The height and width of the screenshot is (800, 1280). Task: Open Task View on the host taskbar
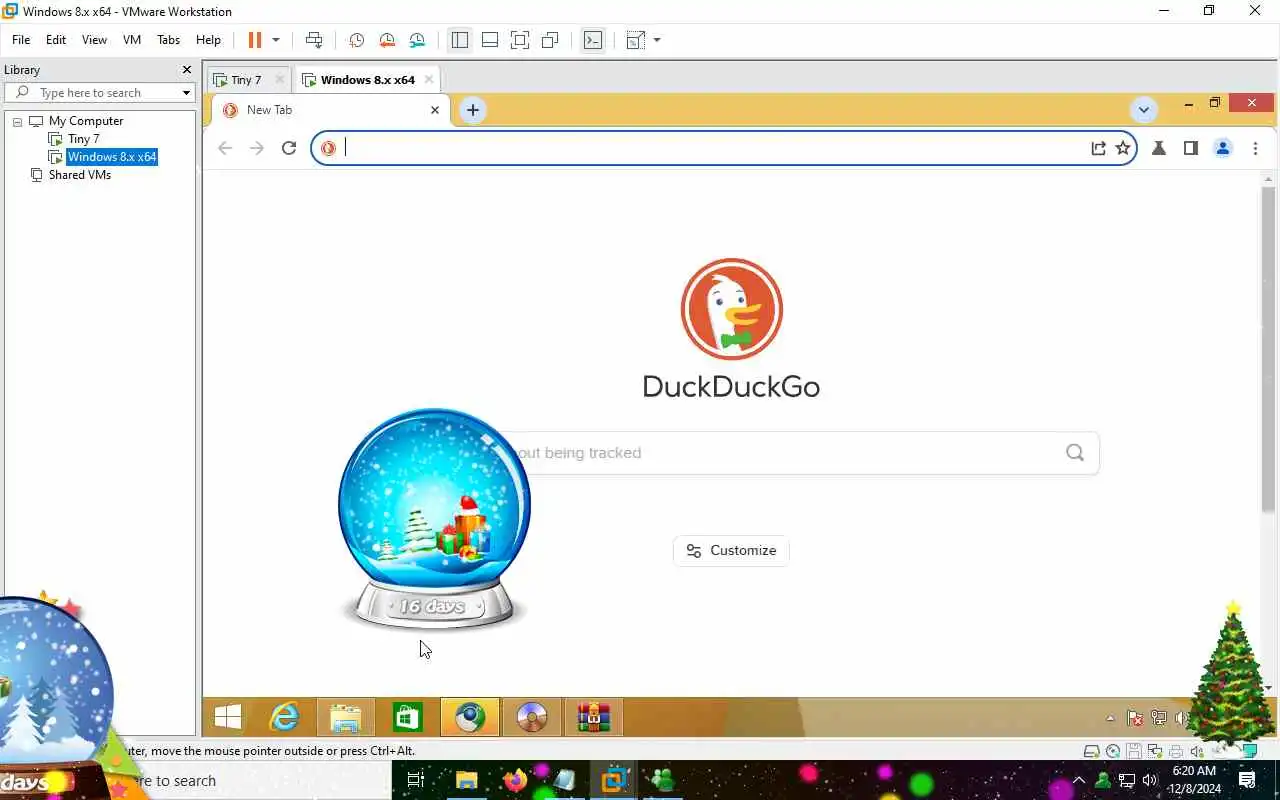coord(416,780)
